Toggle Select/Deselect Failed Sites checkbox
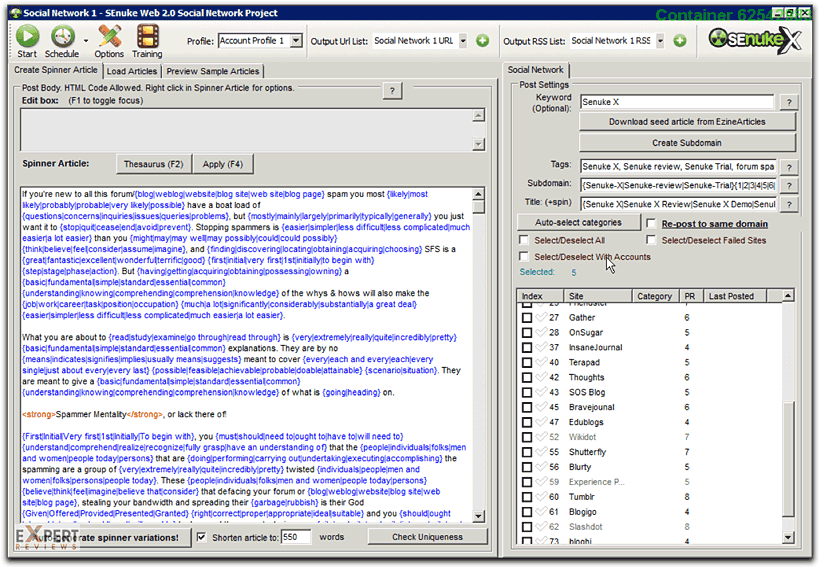The height and width of the screenshot is (568, 820). click(x=651, y=240)
